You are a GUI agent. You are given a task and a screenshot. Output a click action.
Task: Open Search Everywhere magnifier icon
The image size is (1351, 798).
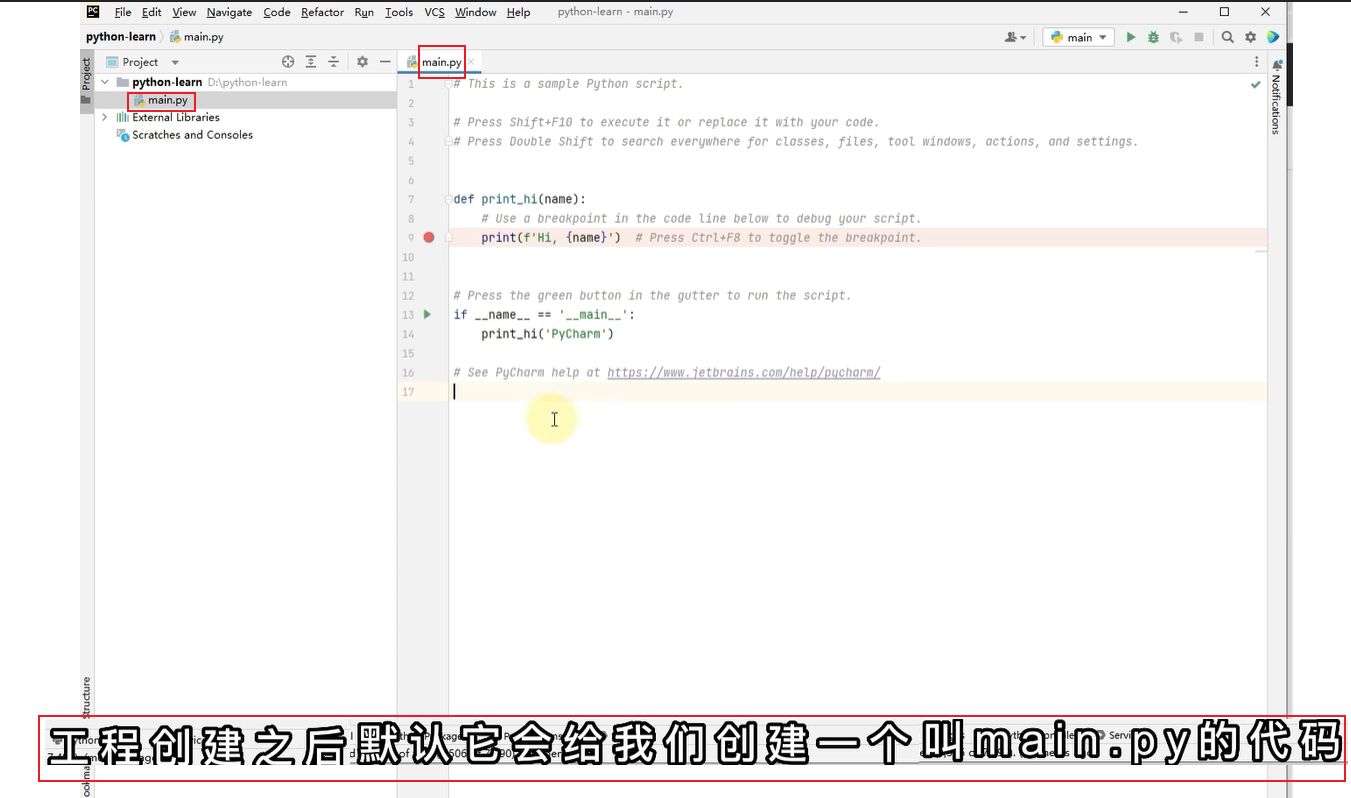(x=1227, y=37)
